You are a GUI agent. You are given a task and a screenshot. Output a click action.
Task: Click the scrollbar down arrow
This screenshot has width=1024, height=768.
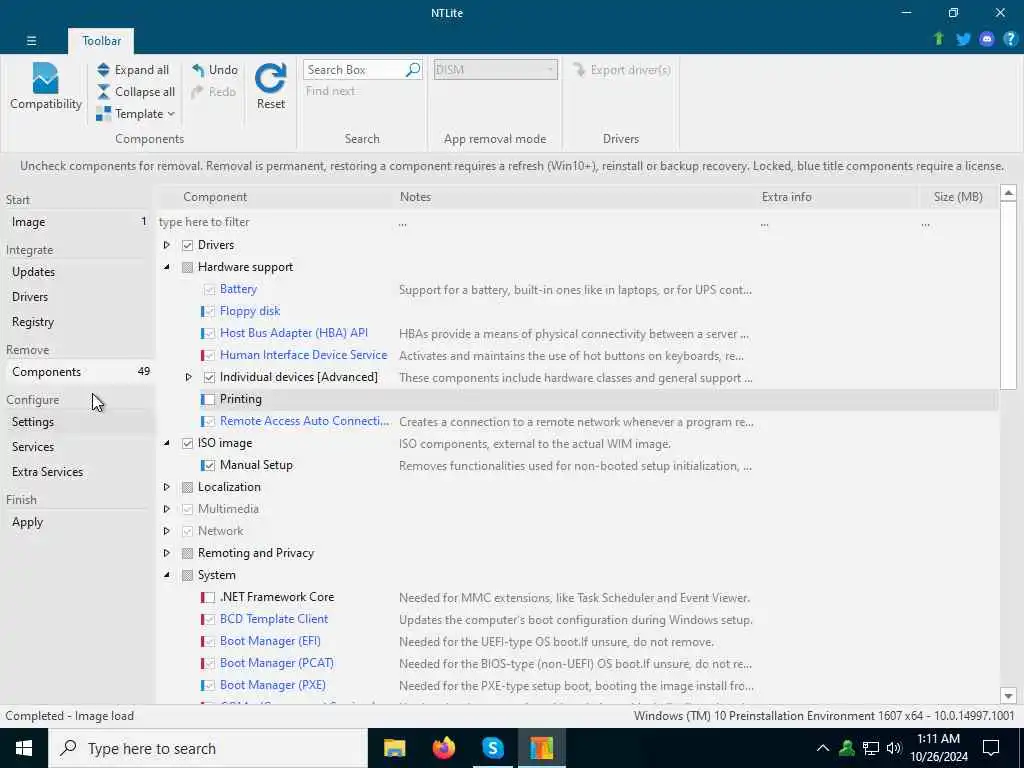tap(1008, 696)
